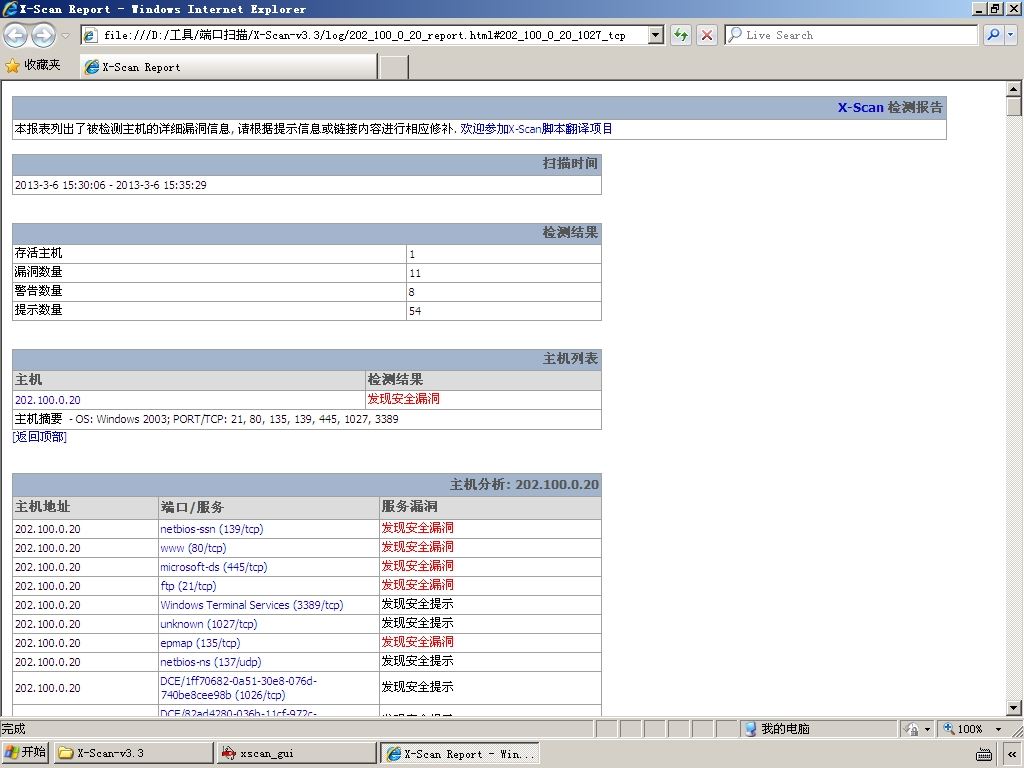This screenshot has width=1024, height=768.
Task: Open microsoft-ds (445/tcp) details
Action: (214, 567)
